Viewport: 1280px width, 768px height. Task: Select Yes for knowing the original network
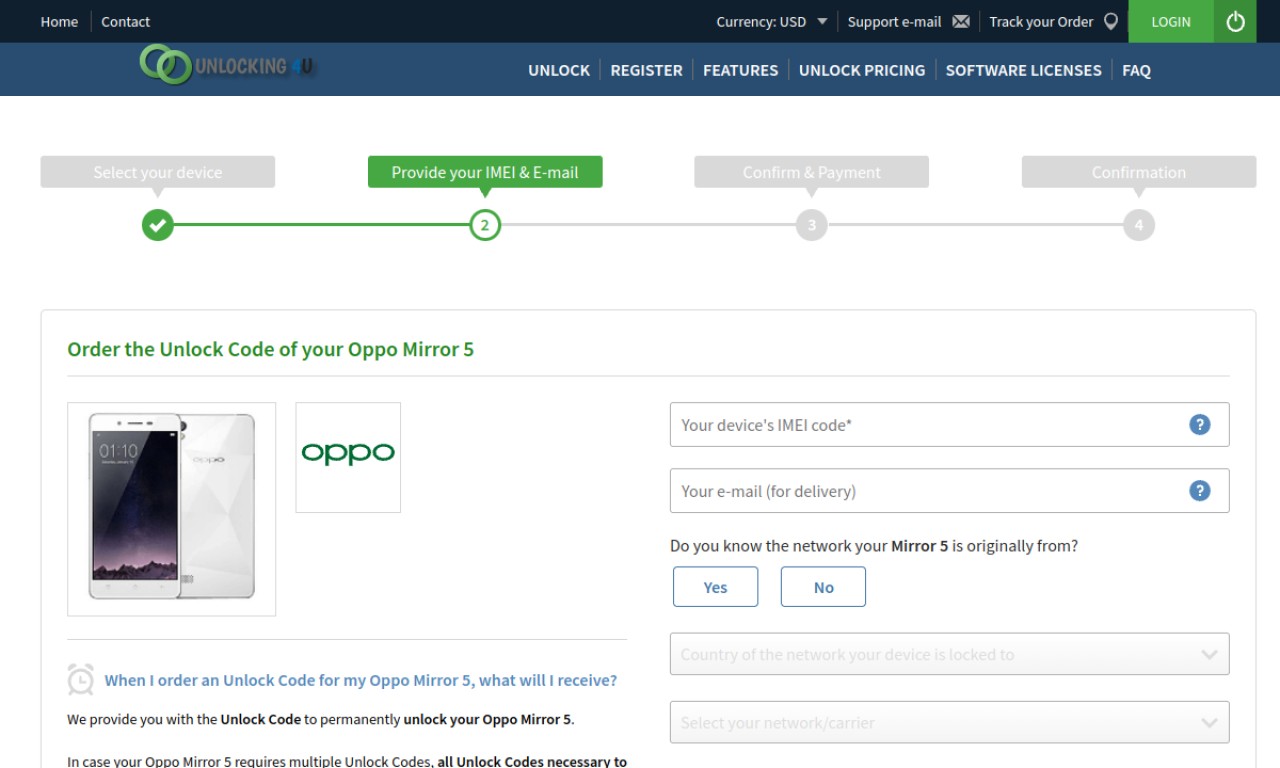[x=716, y=587]
